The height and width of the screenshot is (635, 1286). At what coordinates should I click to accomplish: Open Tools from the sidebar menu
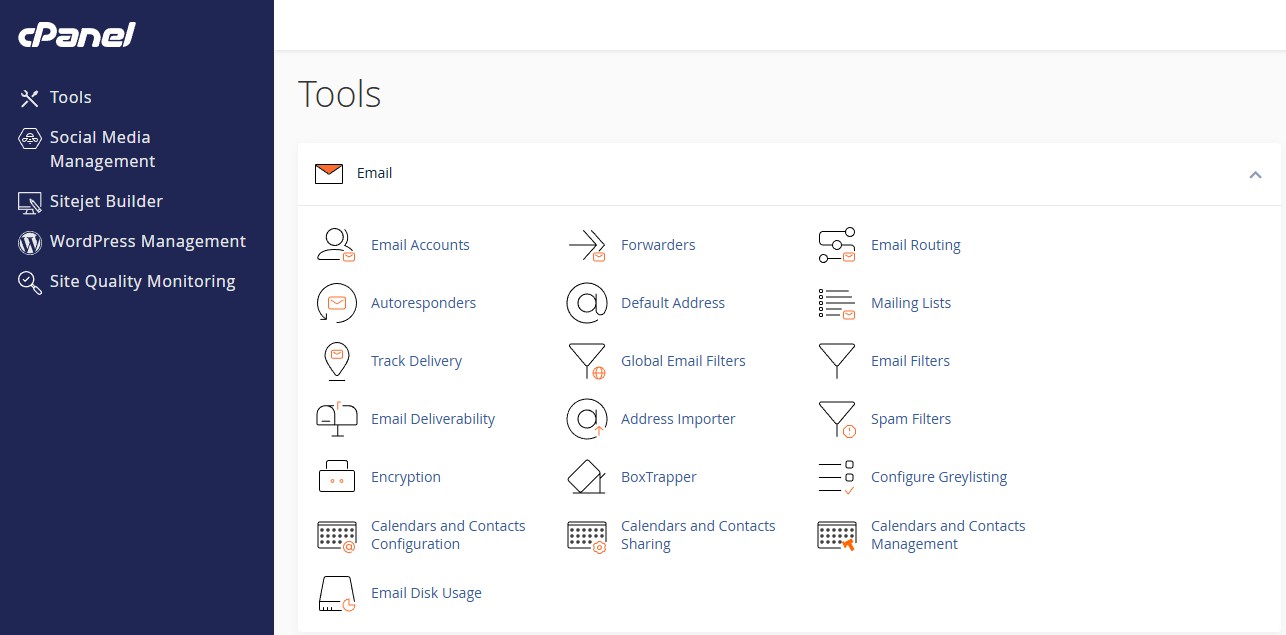click(x=71, y=98)
